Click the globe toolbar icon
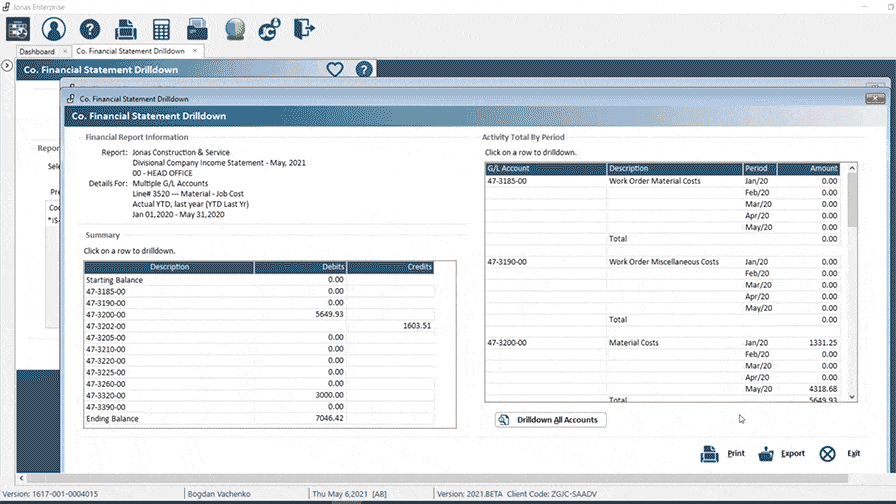 coord(235,29)
